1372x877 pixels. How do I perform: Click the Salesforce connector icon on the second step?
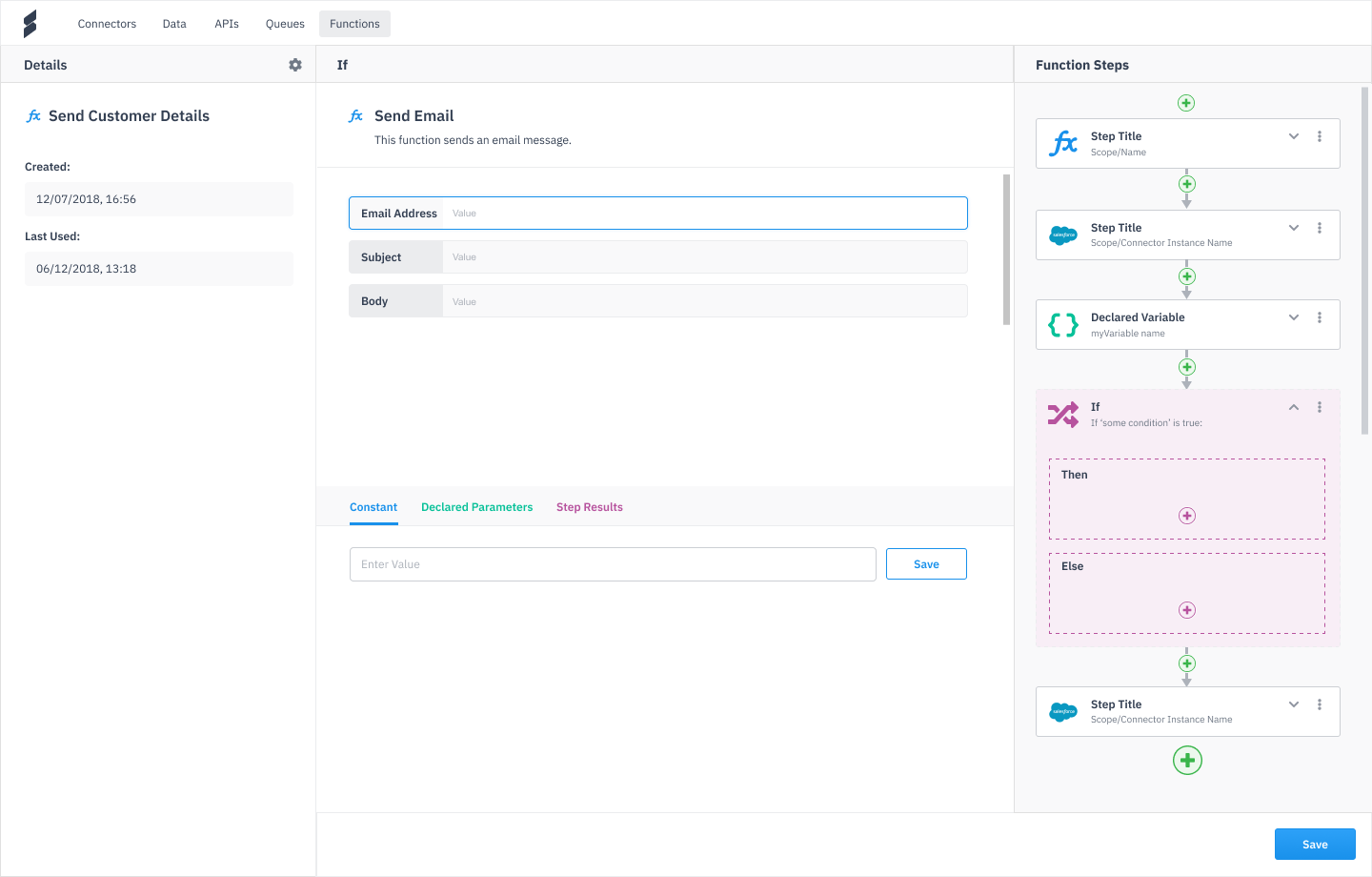point(1062,235)
